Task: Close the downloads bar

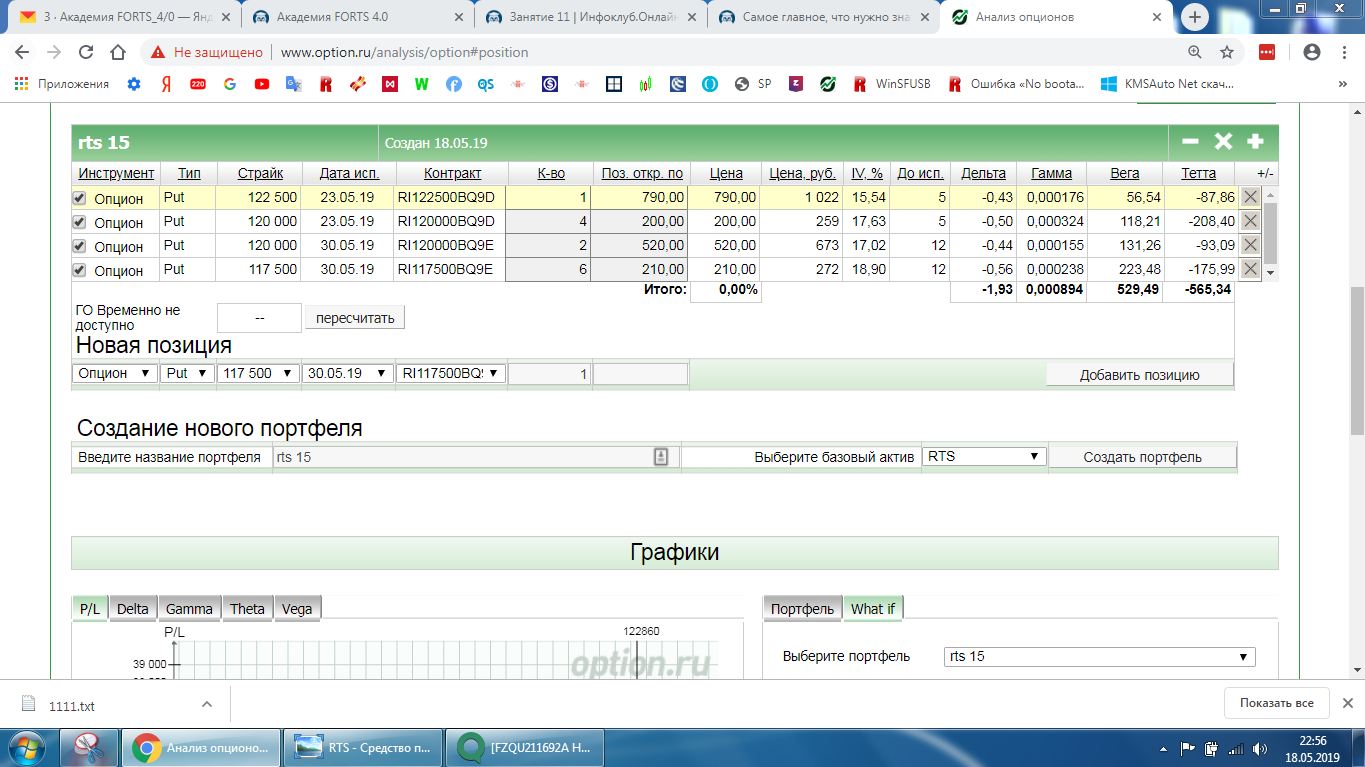Action: click(x=1347, y=703)
